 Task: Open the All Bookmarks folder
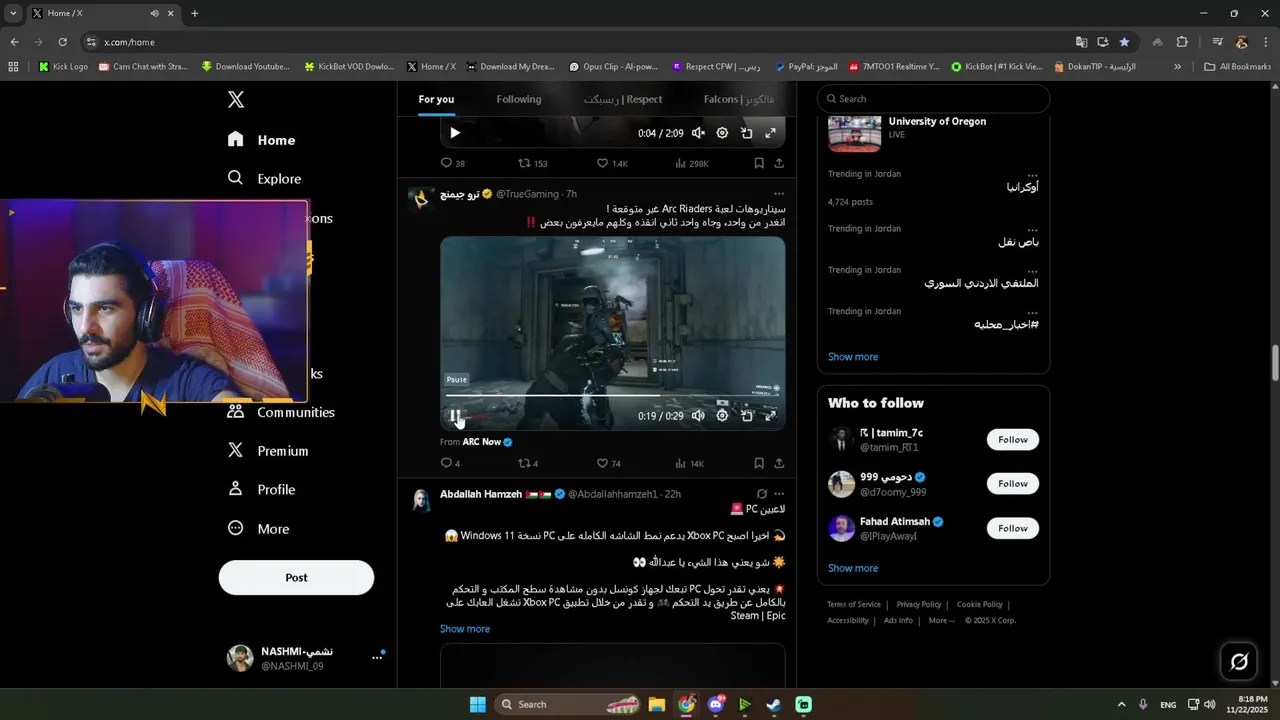pyautogui.click(x=1238, y=67)
